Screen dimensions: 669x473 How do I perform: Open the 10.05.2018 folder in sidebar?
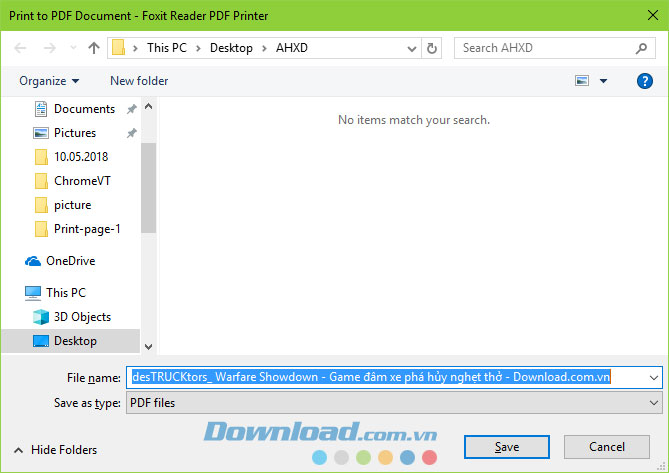(81, 157)
